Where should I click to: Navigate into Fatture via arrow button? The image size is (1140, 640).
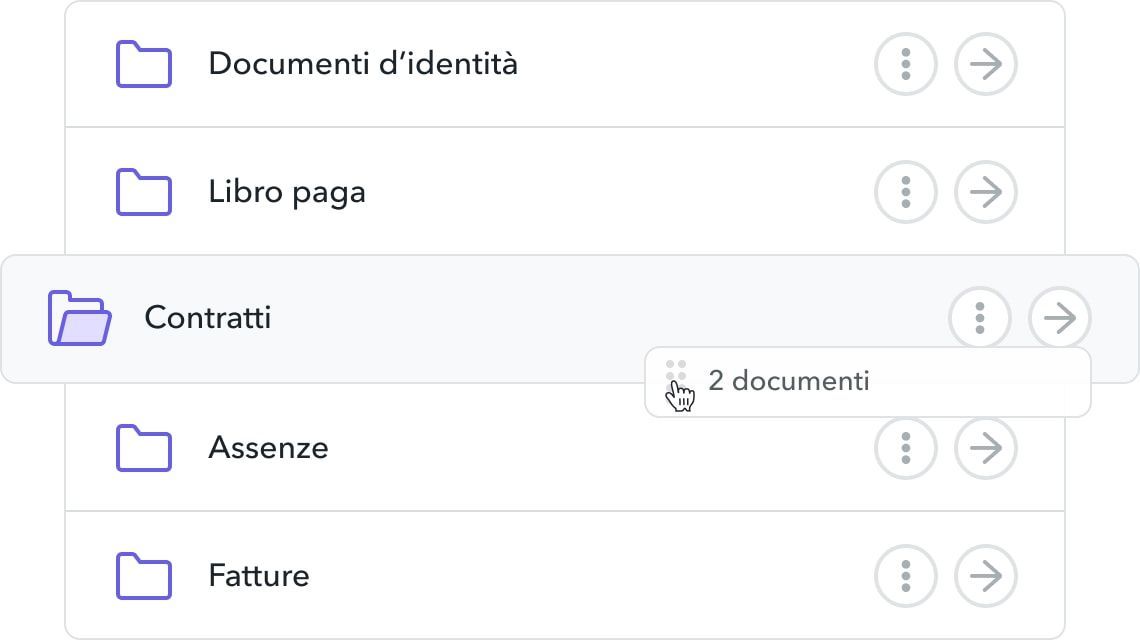pos(986,576)
